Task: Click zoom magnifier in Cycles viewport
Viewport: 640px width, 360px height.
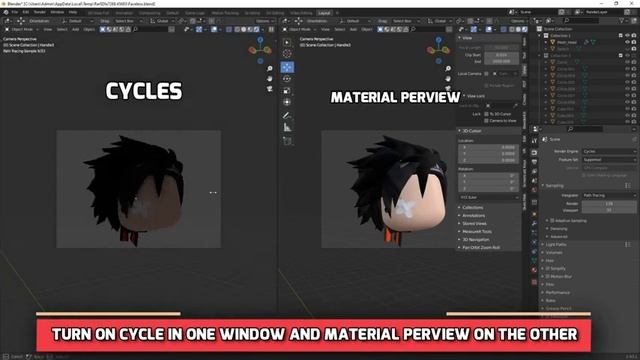Action: point(270,69)
